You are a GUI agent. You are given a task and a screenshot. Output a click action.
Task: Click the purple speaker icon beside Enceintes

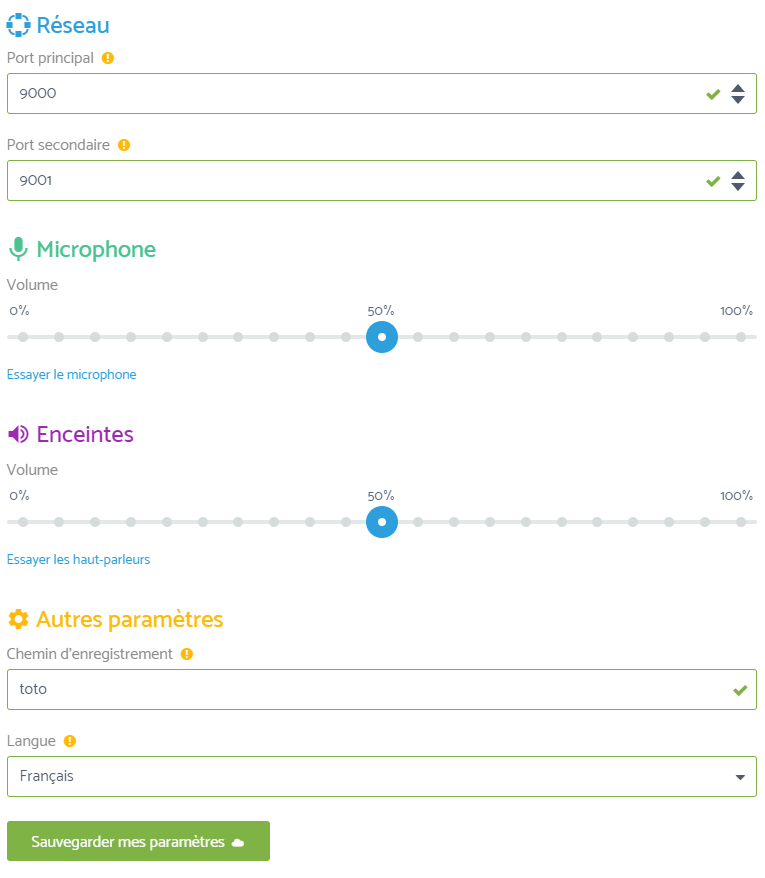coord(18,434)
